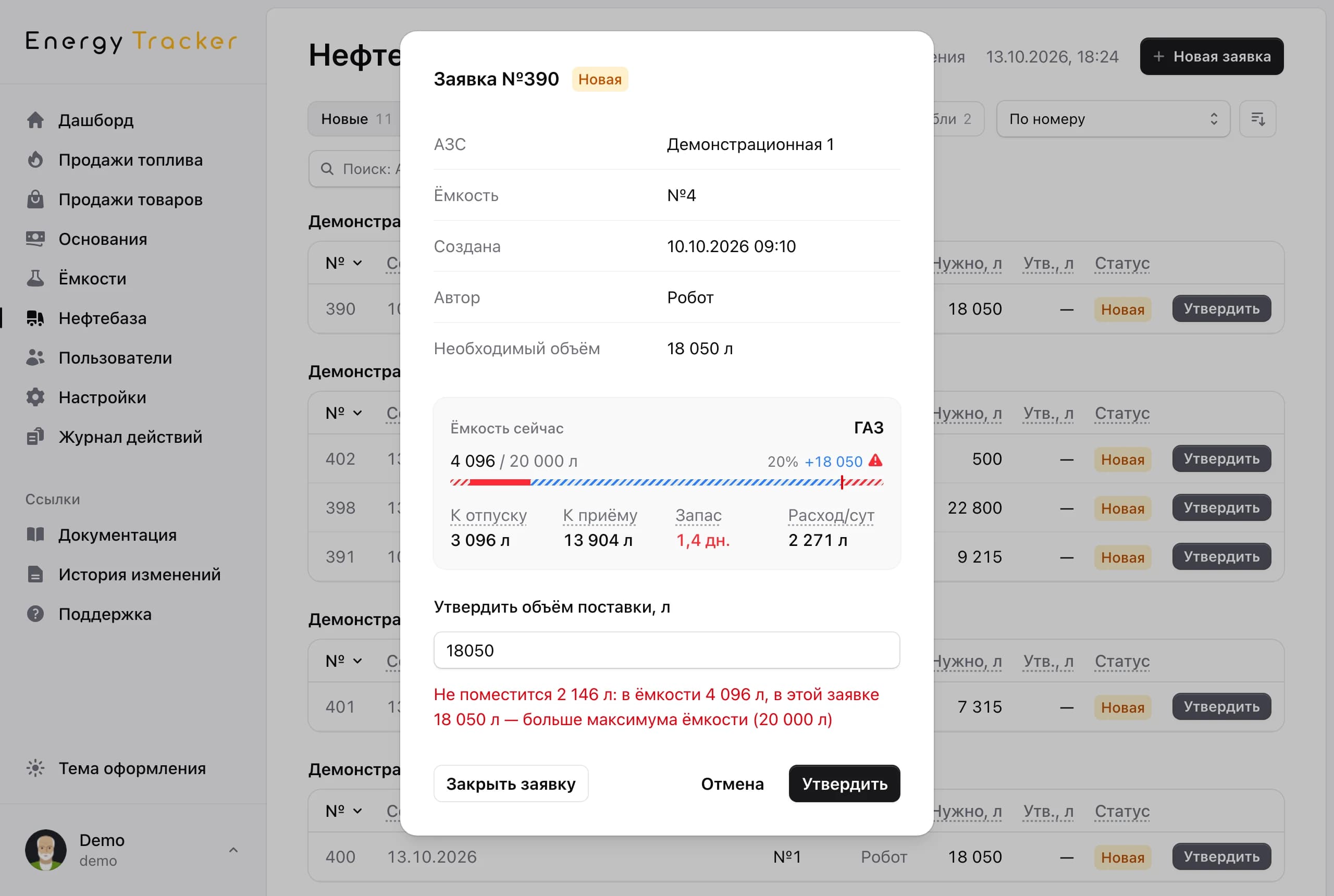1334x896 pixels.
Task: Click Отмена in the dialog
Action: tap(732, 783)
